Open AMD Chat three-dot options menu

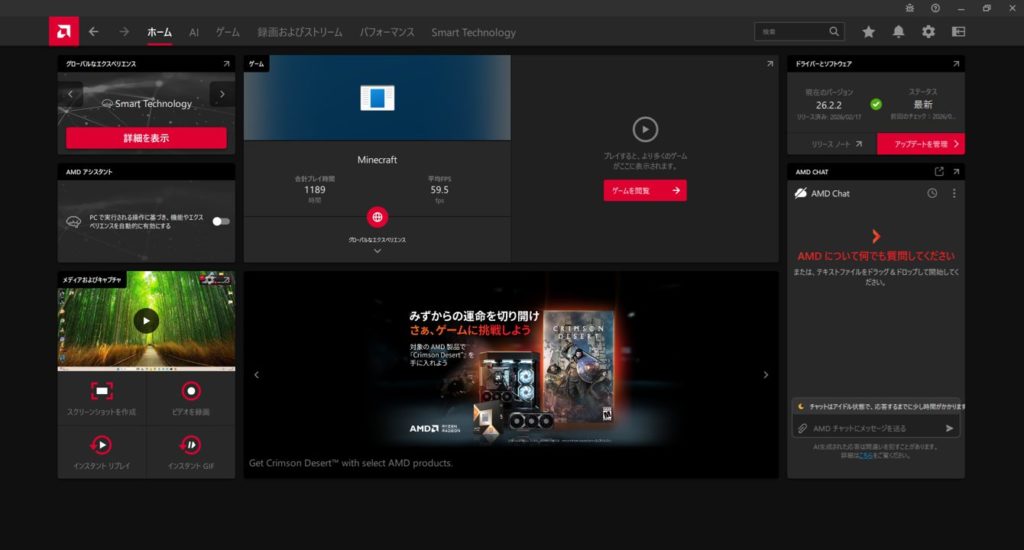point(953,193)
